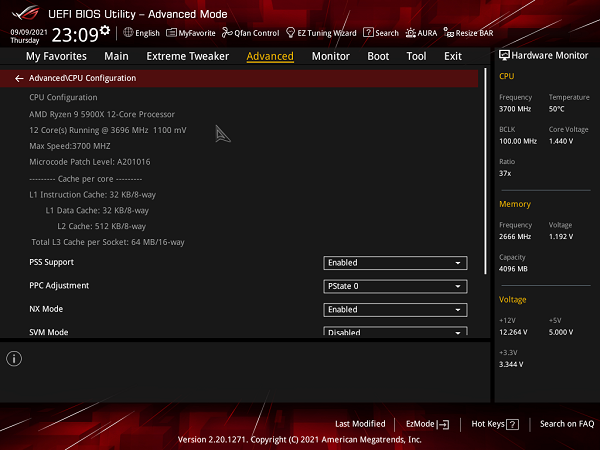Click CPU heading in Hardware Monitor
Viewport: 600px width, 450px height.
point(507,76)
